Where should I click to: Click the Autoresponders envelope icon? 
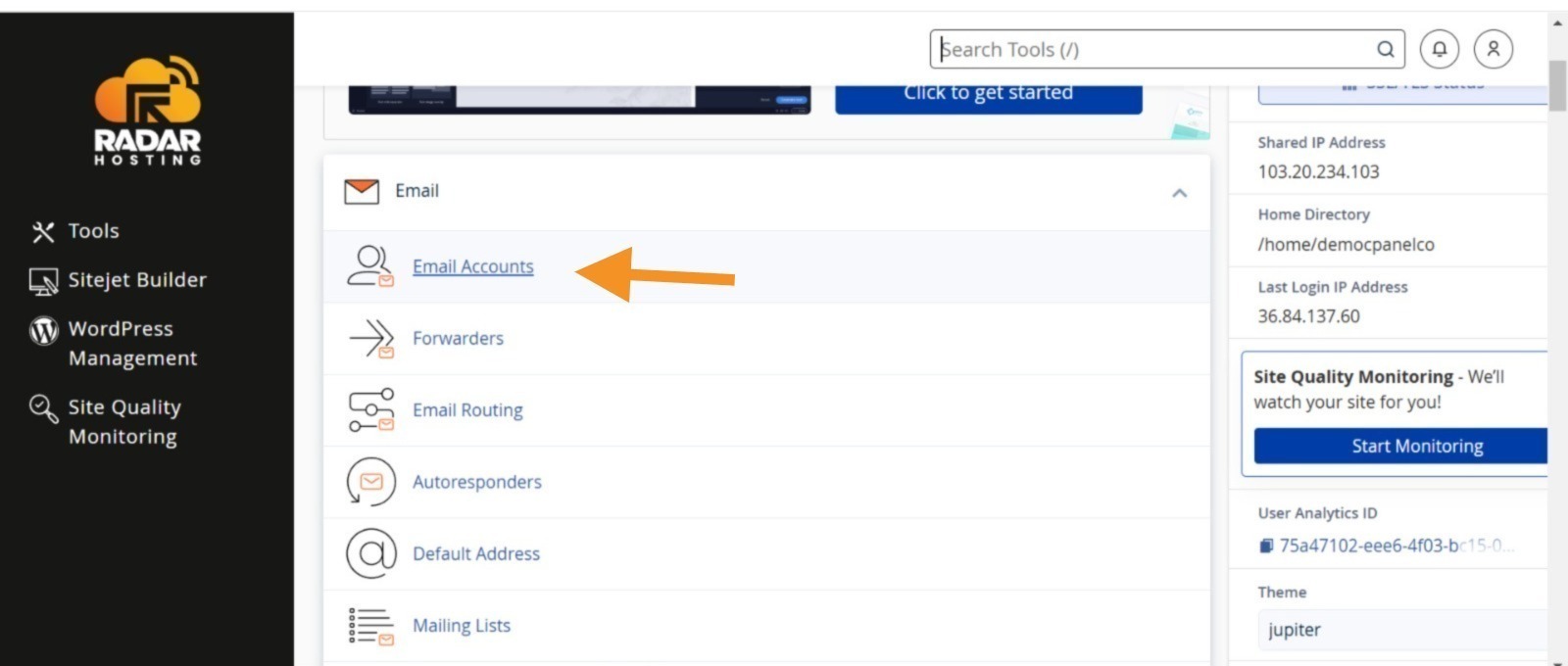pos(371,482)
